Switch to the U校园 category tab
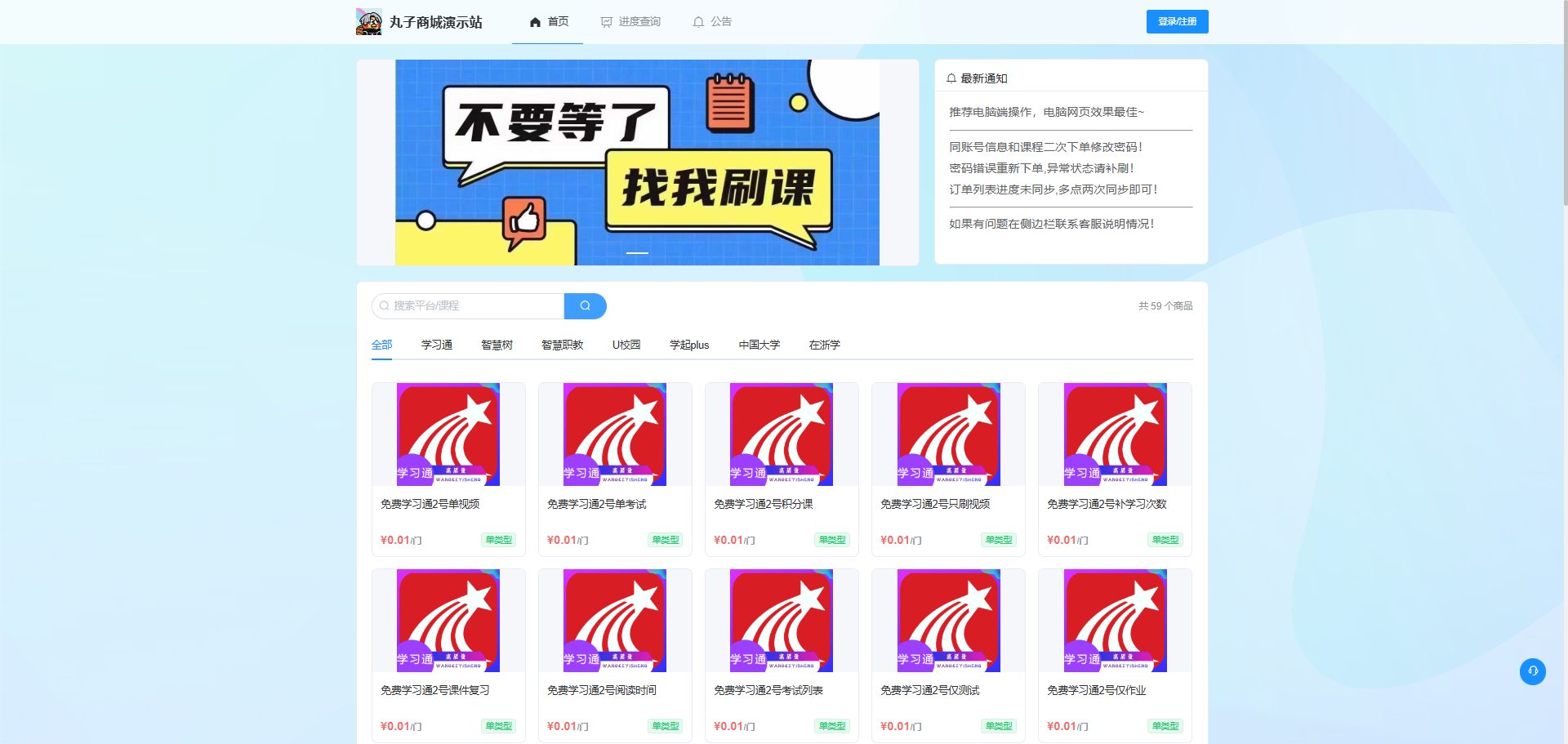Viewport: 1568px width, 744px height. (x=626, y=345)
